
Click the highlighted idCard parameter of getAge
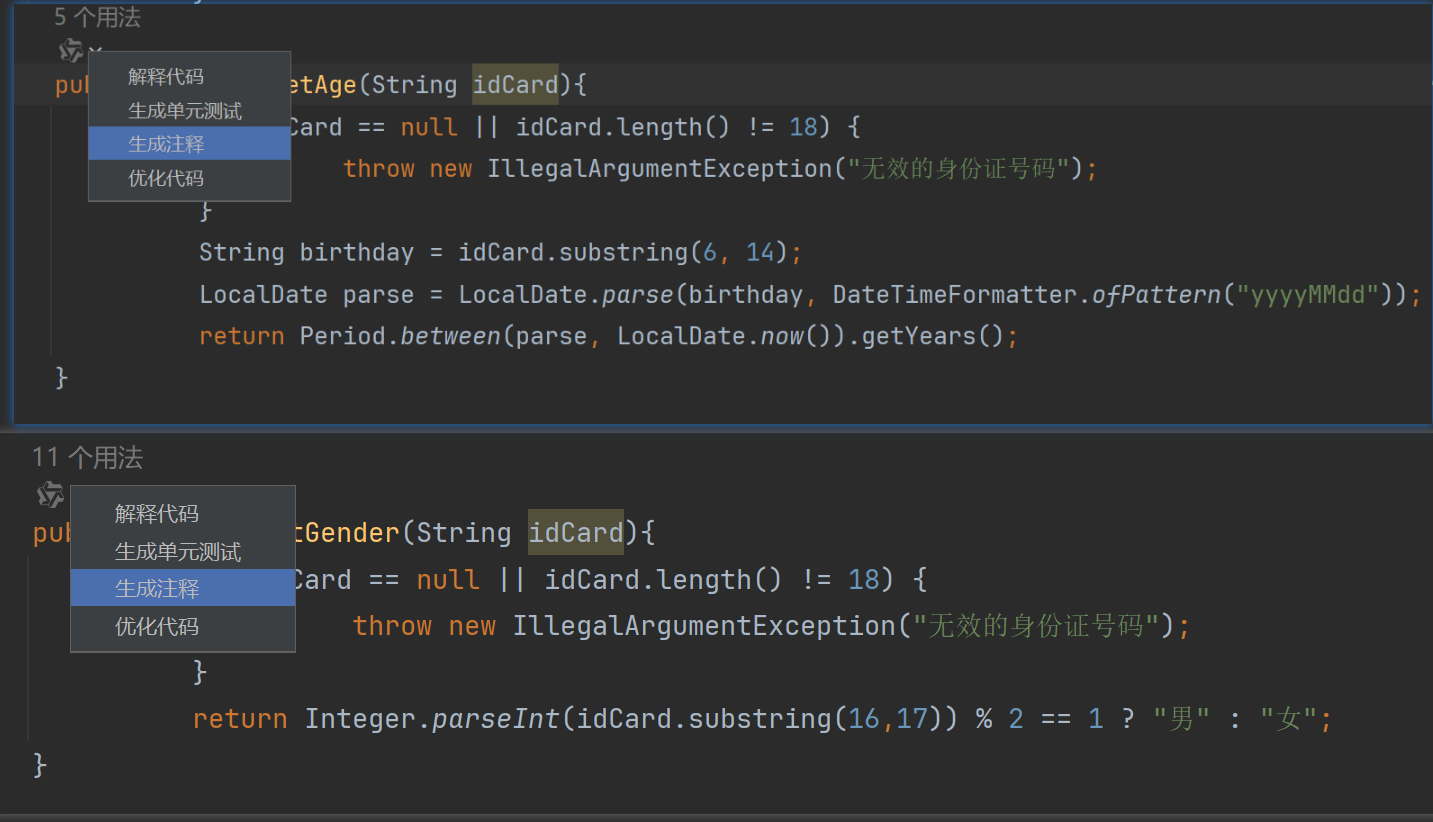point(515,85)
